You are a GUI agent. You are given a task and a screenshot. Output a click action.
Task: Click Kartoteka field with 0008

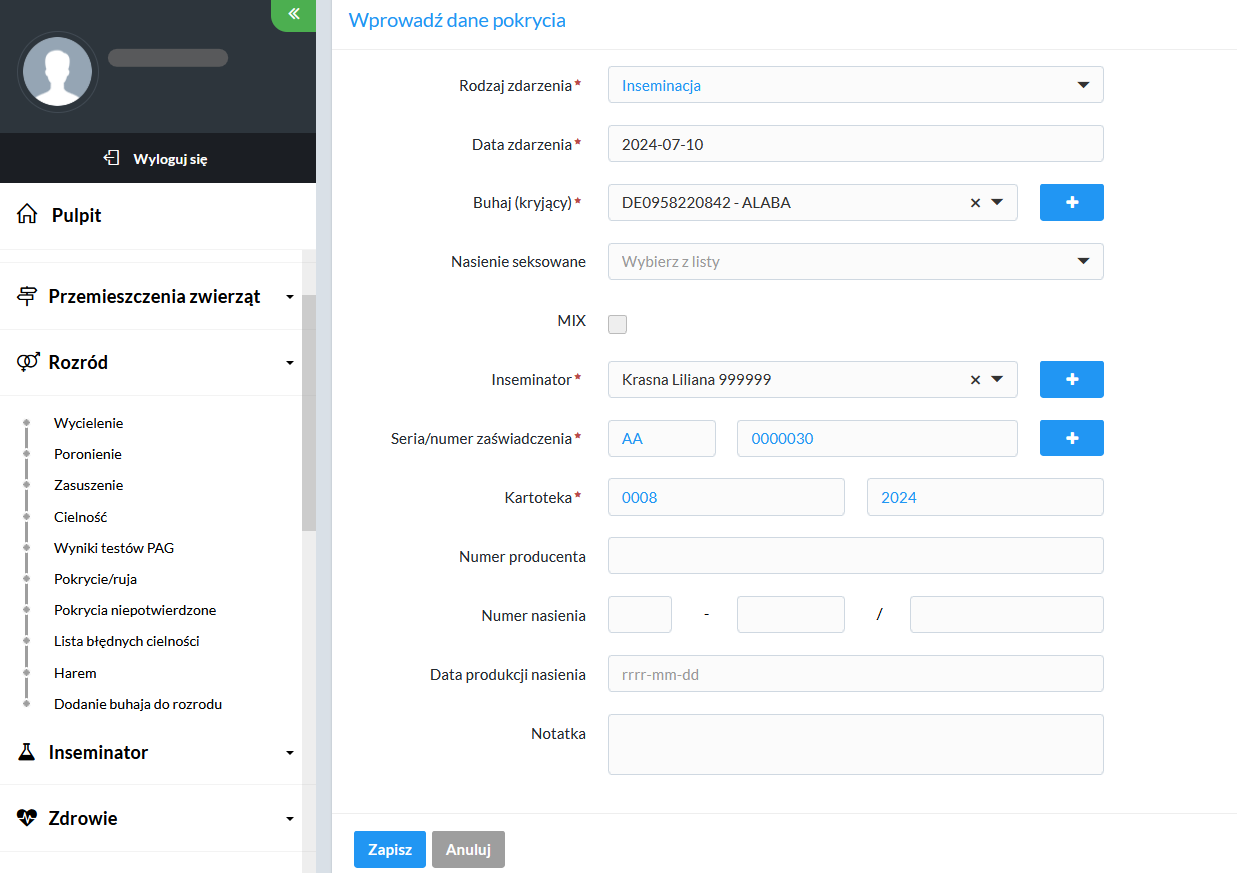[726, 497]
